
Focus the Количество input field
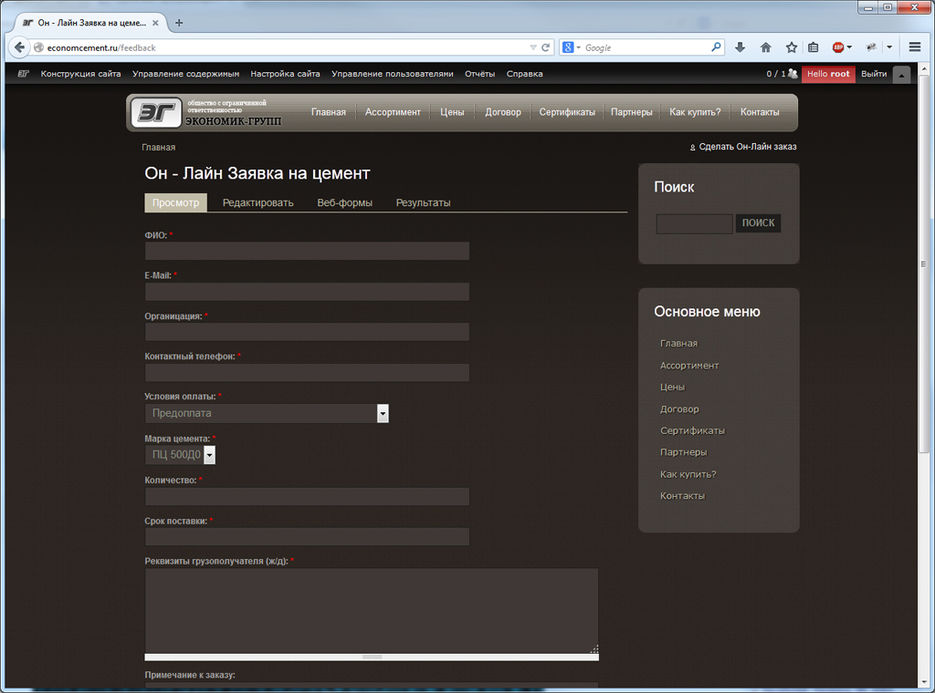307,497
